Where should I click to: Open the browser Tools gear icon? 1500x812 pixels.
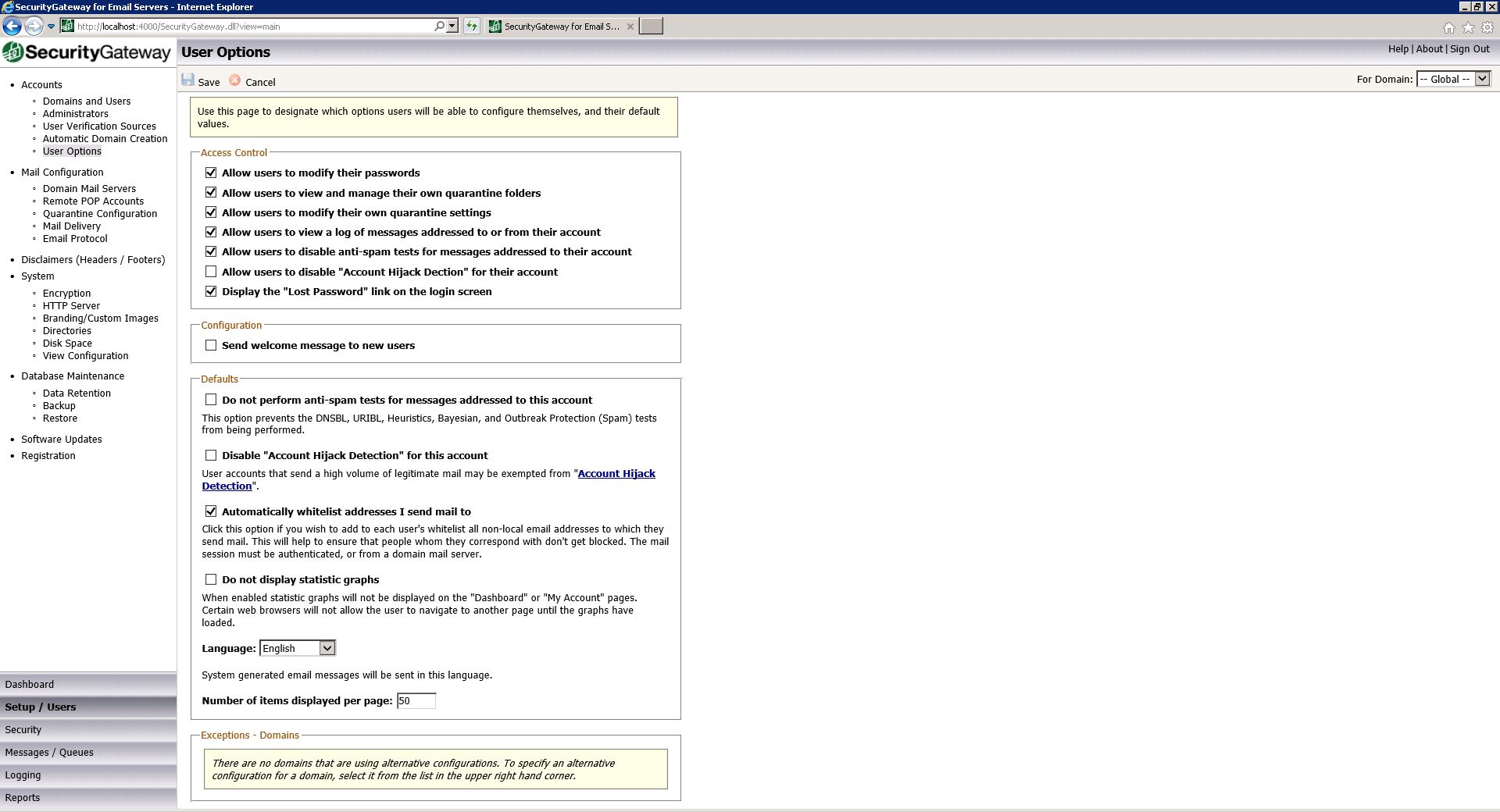(1487, 28)
